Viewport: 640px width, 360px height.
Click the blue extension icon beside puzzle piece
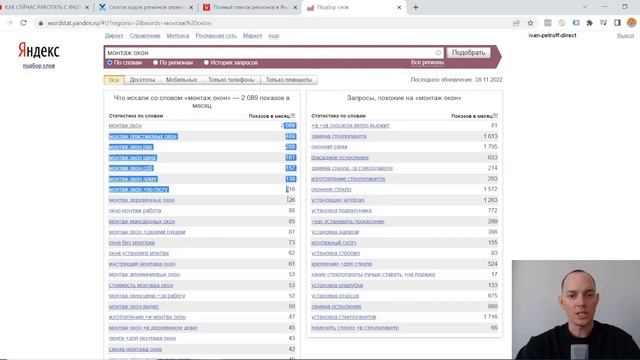tap(576, 23)
